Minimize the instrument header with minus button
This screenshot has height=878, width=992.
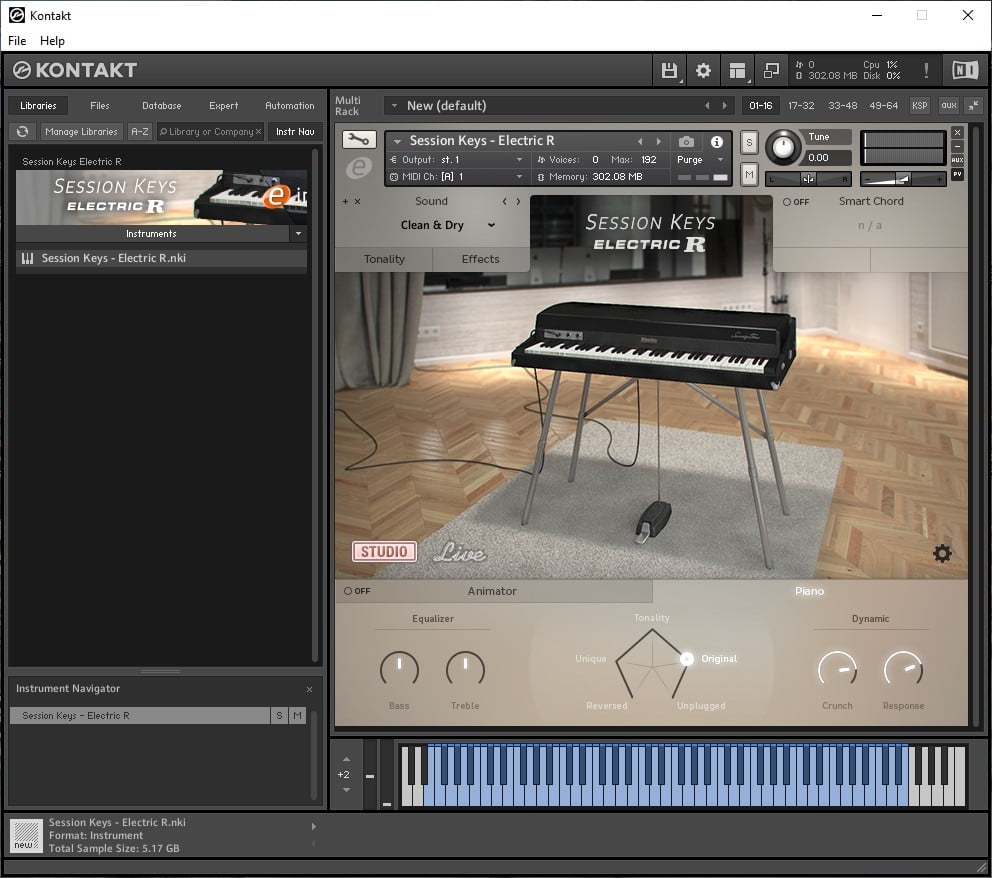[x=958, y=146]
